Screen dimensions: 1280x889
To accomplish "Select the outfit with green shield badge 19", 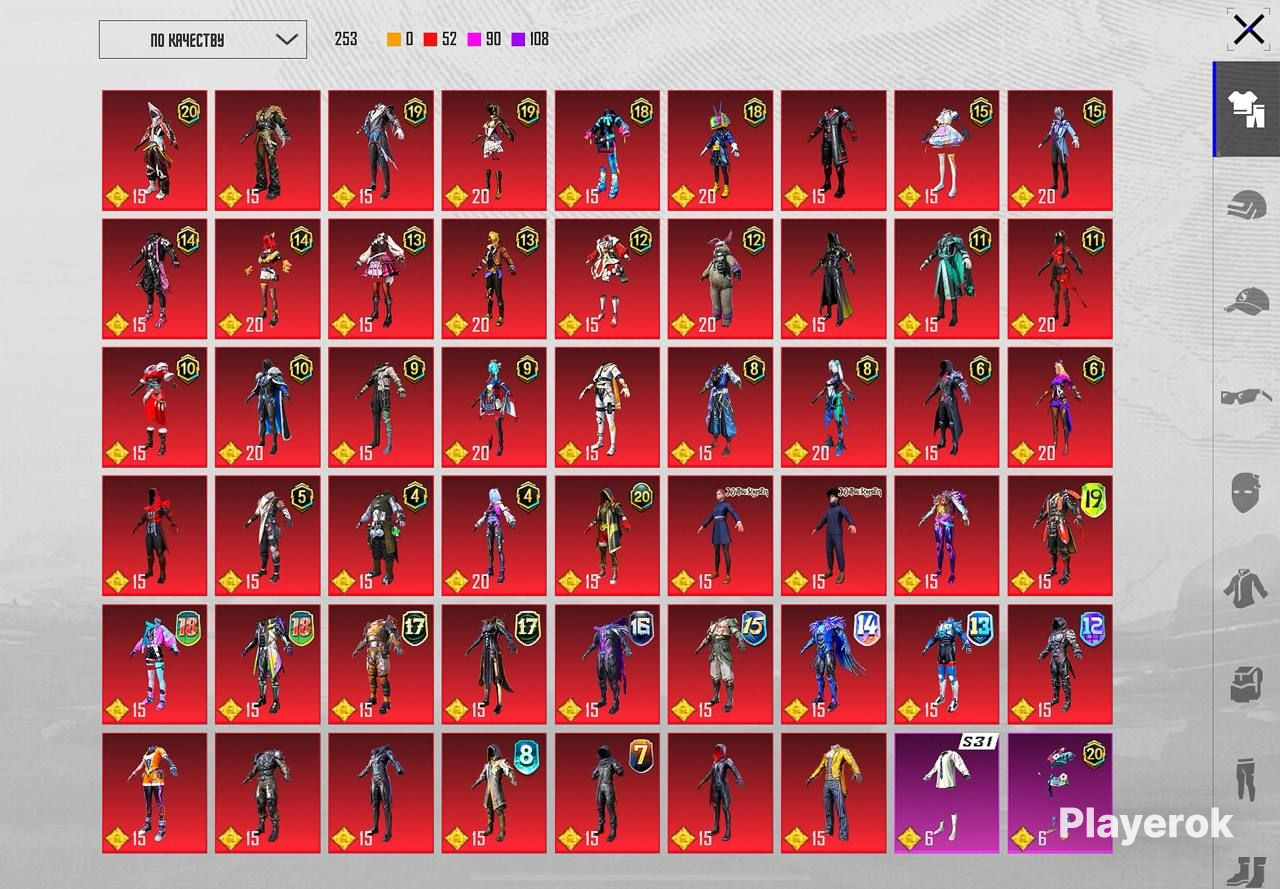I will [1060, 536].
